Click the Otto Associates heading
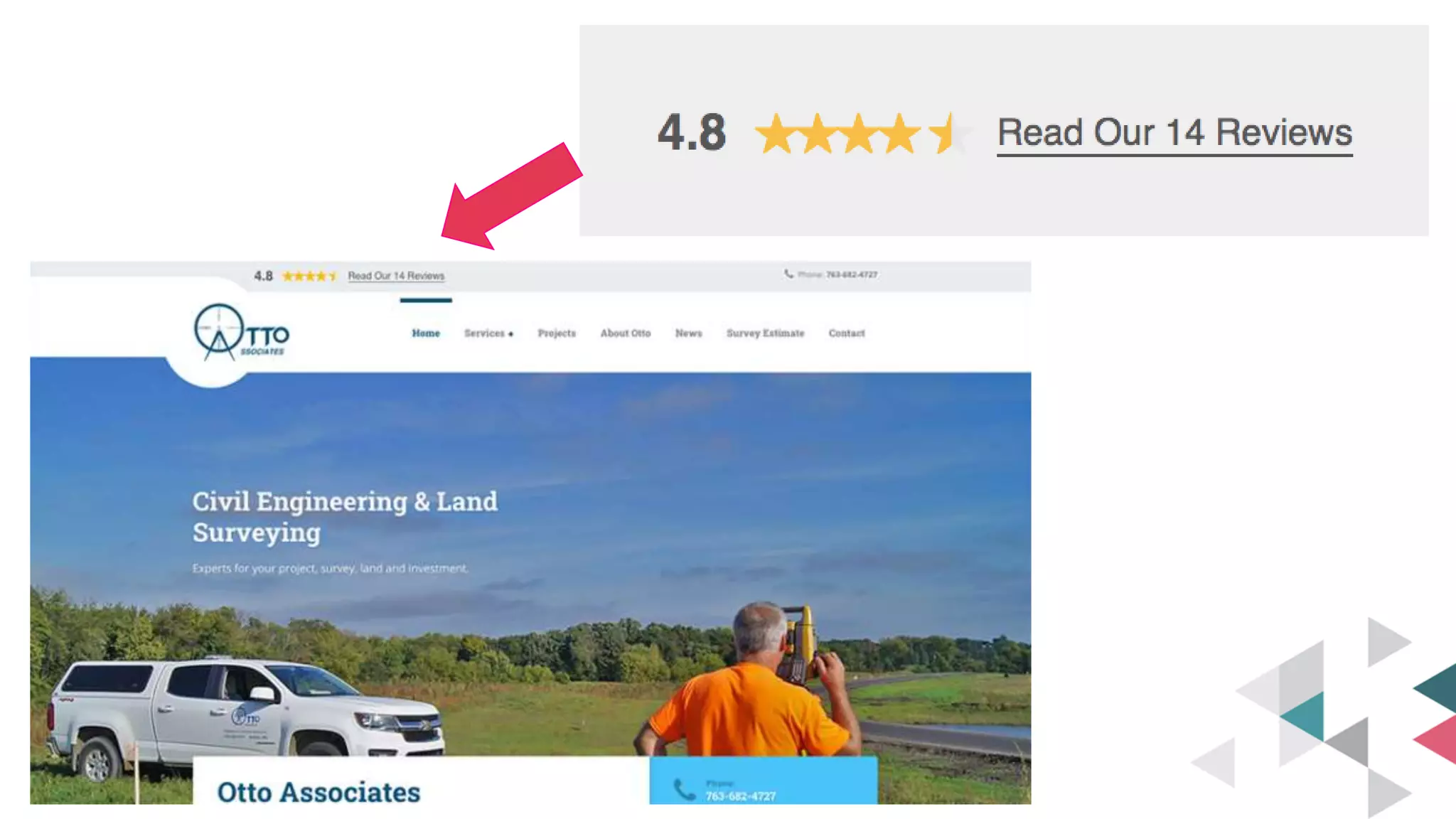Image resolution: width=1456 pixels, height=819 pixels. [318, 792]
